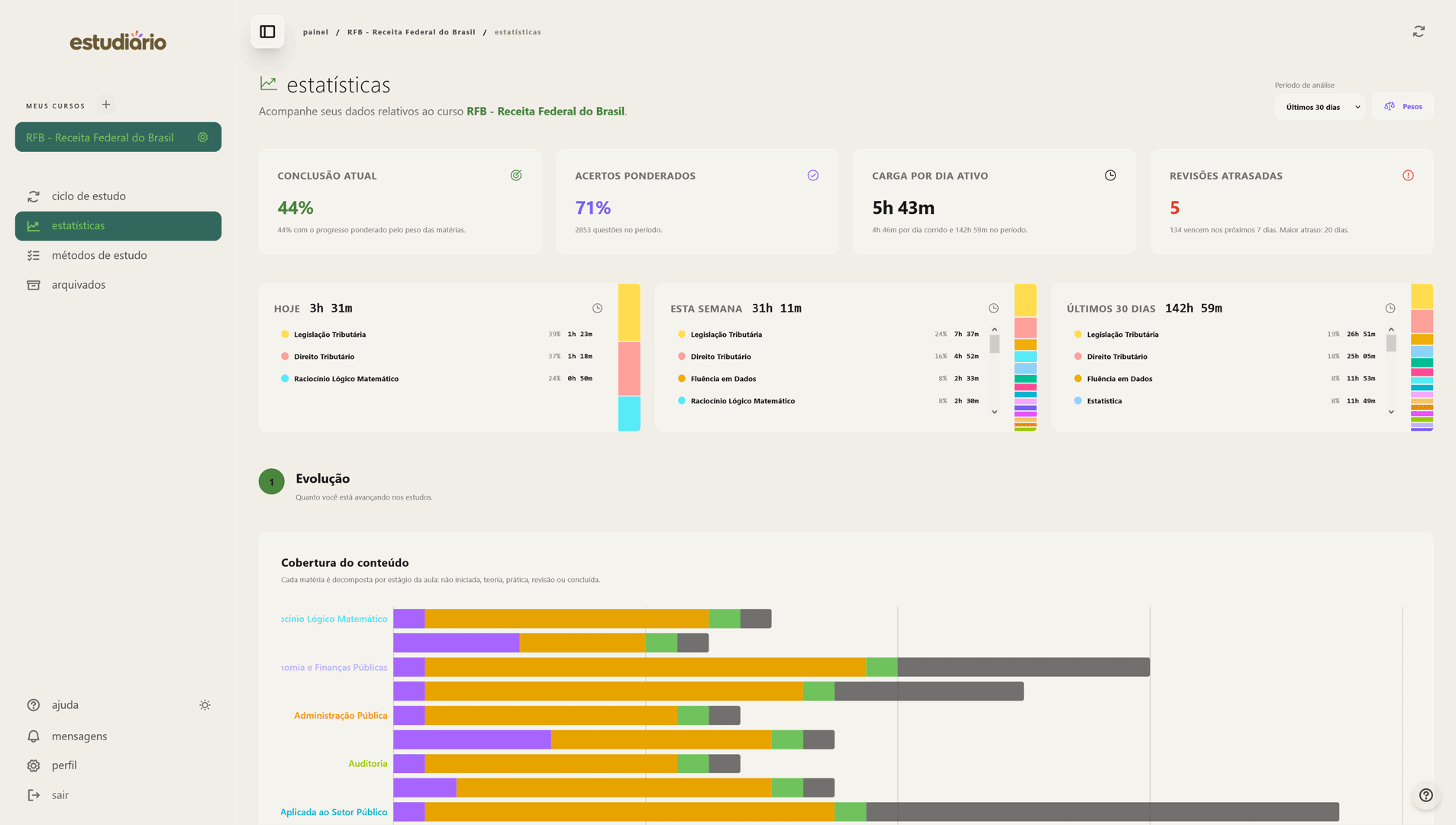This screenshot has height=825, width=1456.
Task: Click the estudiário logo
Action: (x=118, y=41)
